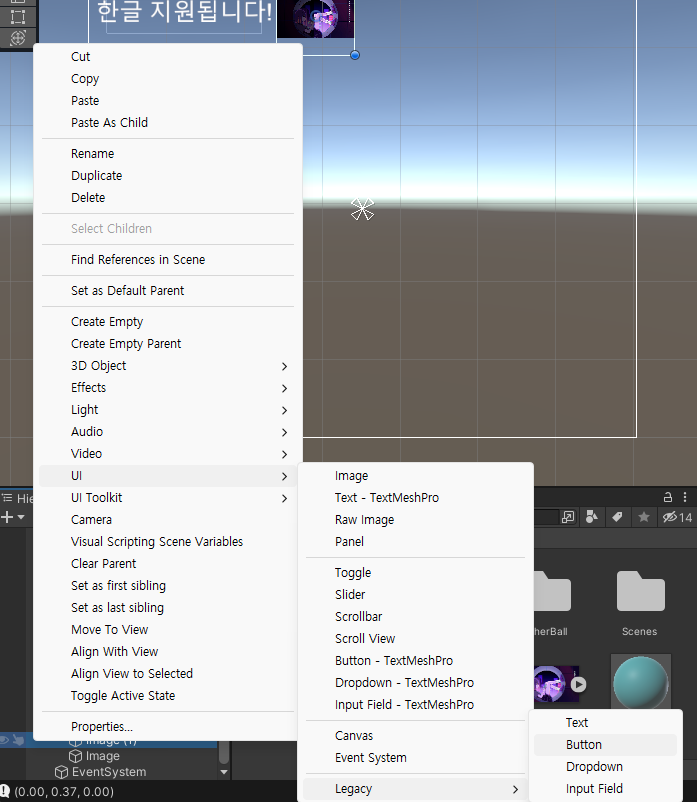Viewport: 697px width, 802px height.
Task: Choose Slider in UI submenu
Action: (x=415, y=595)
